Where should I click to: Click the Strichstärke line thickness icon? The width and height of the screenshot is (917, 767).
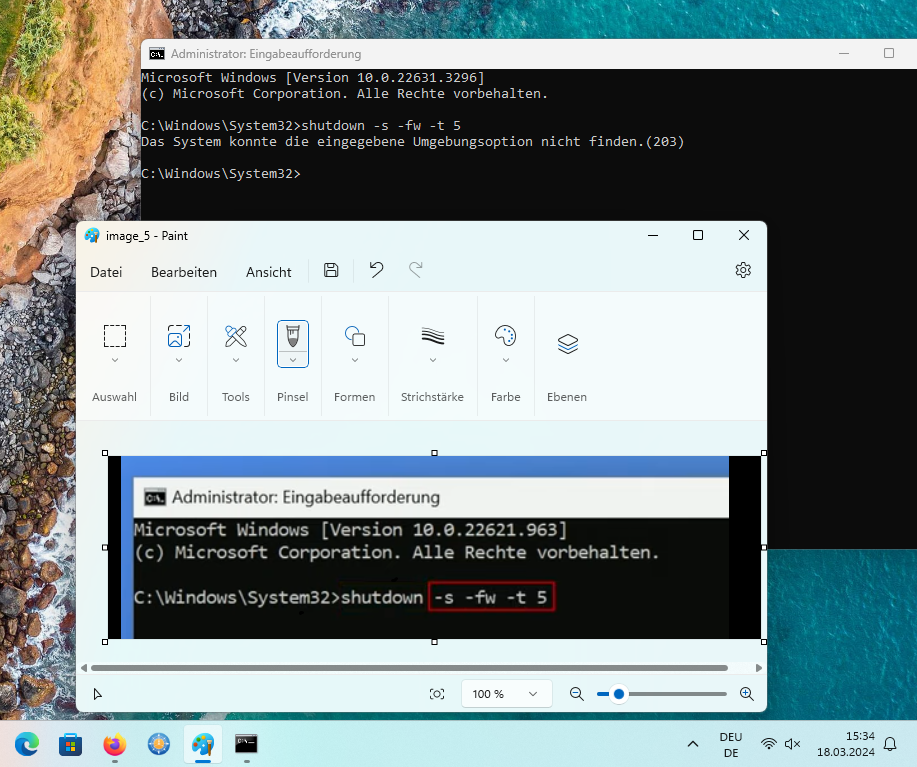pyautogui.click(x=433, y=336)
